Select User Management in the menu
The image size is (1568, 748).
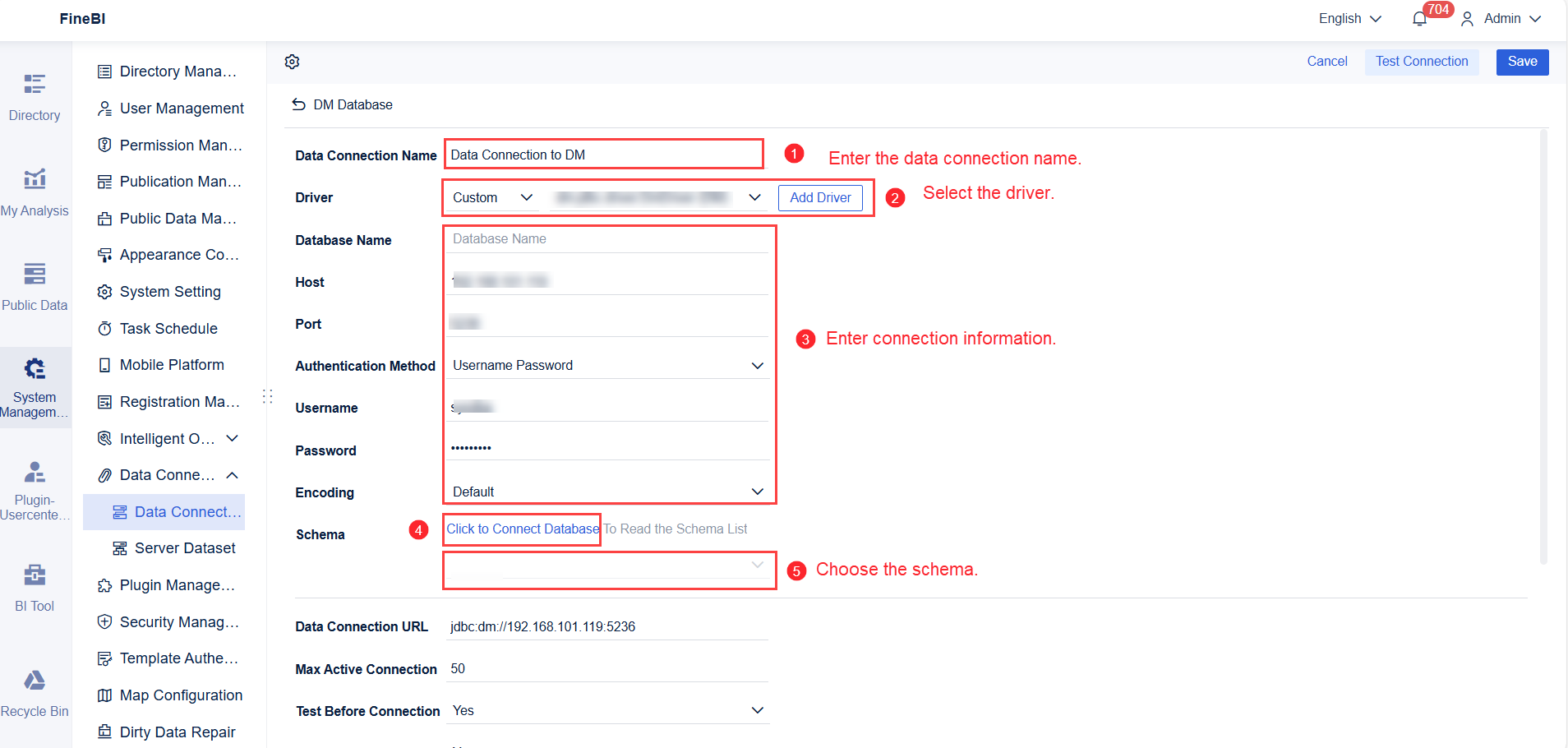pyautogui.click(x=182, y=109)
